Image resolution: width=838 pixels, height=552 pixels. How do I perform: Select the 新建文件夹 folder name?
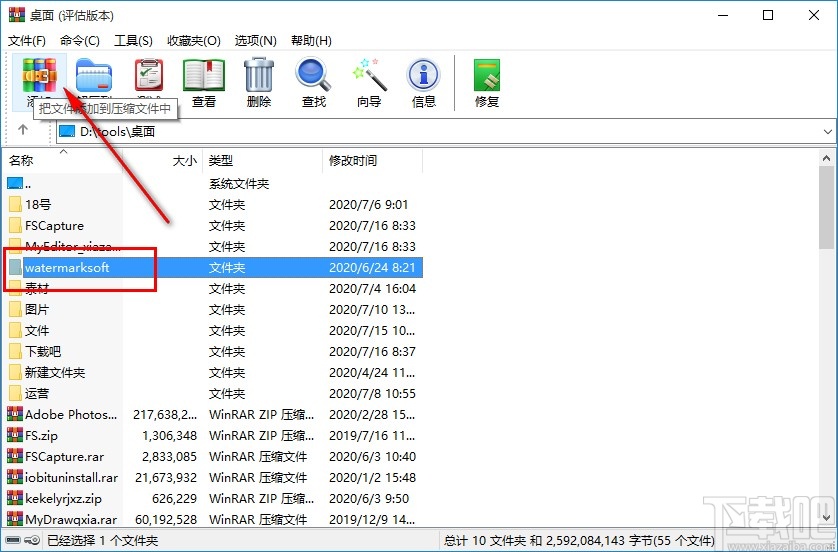pyautogui.click(x=55, y=372)
